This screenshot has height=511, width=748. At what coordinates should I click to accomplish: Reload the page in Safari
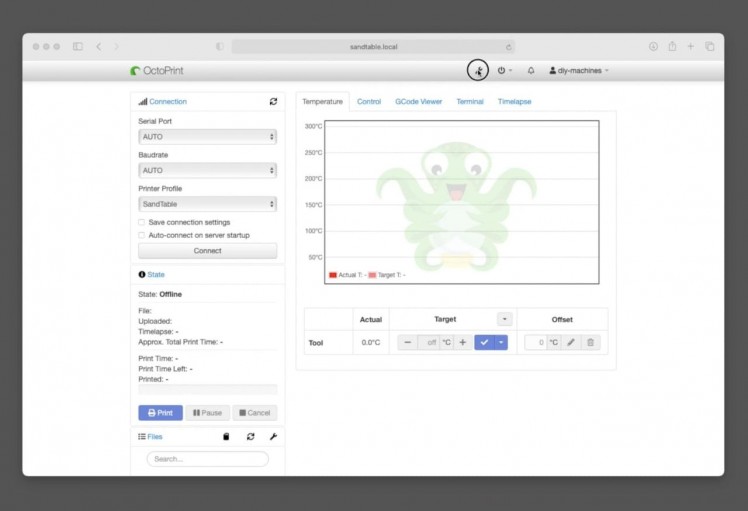[509, 47]
